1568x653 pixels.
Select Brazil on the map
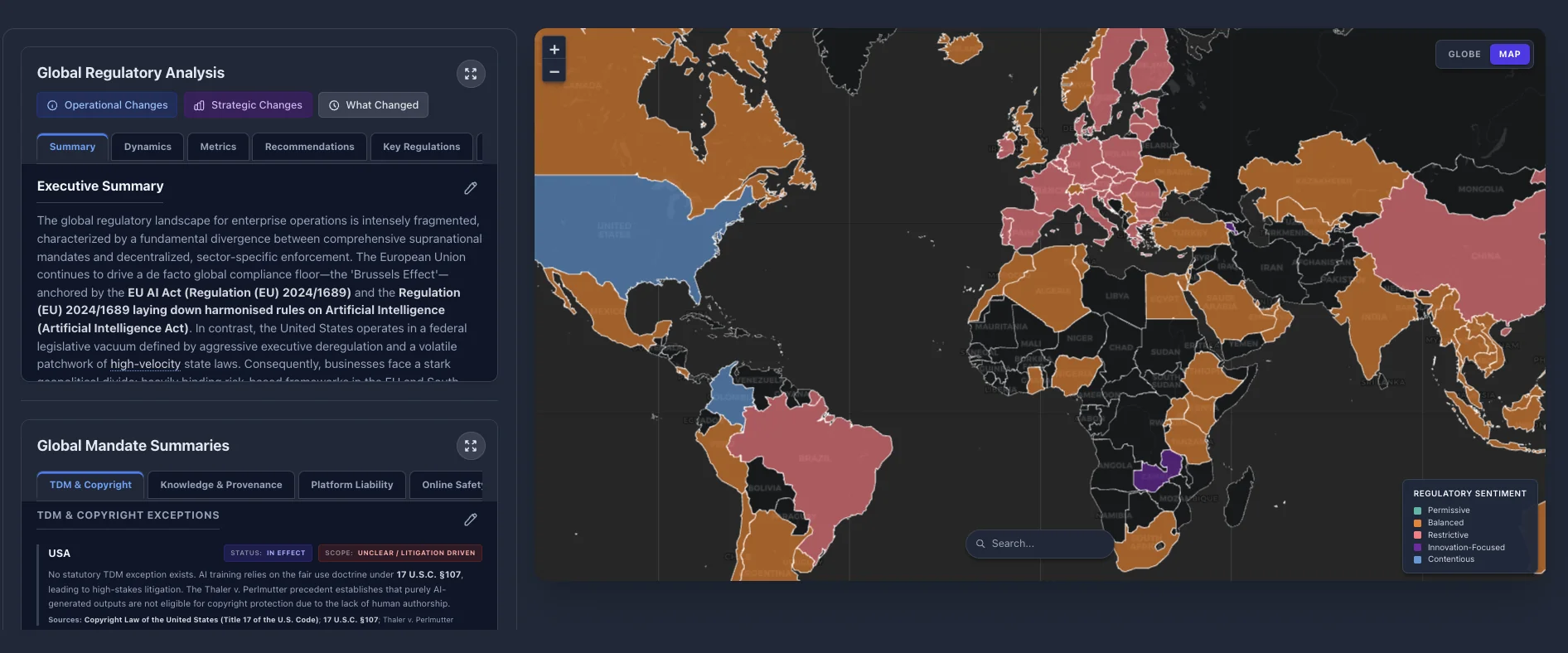(814, 457)
